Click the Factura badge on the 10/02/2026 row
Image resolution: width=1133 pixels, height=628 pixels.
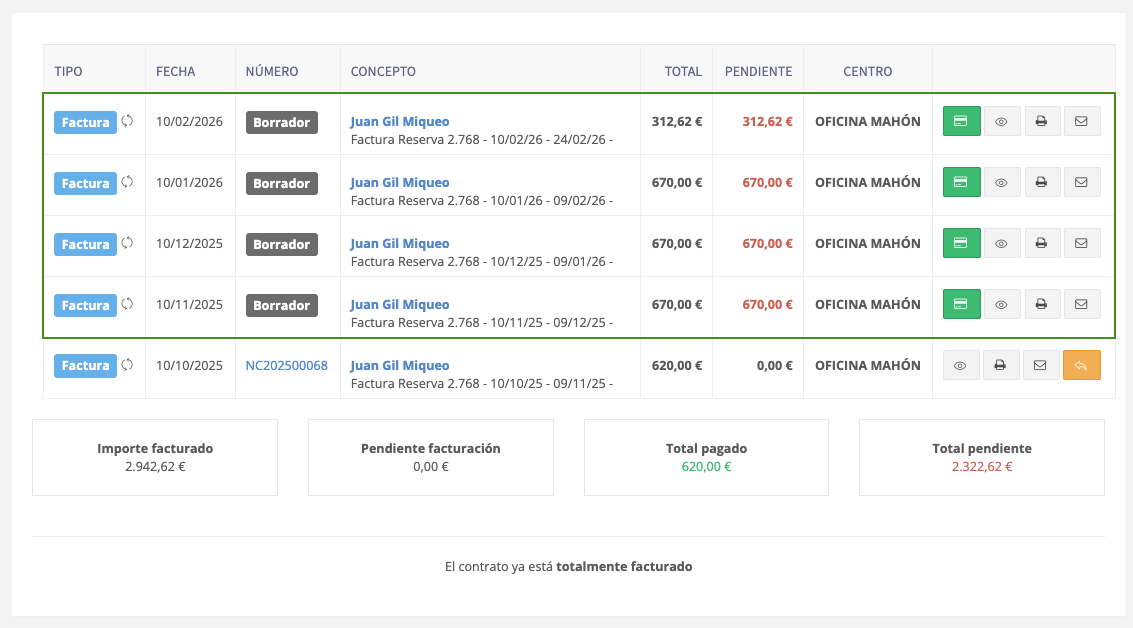pyautogui.click(x=85, y=122)
